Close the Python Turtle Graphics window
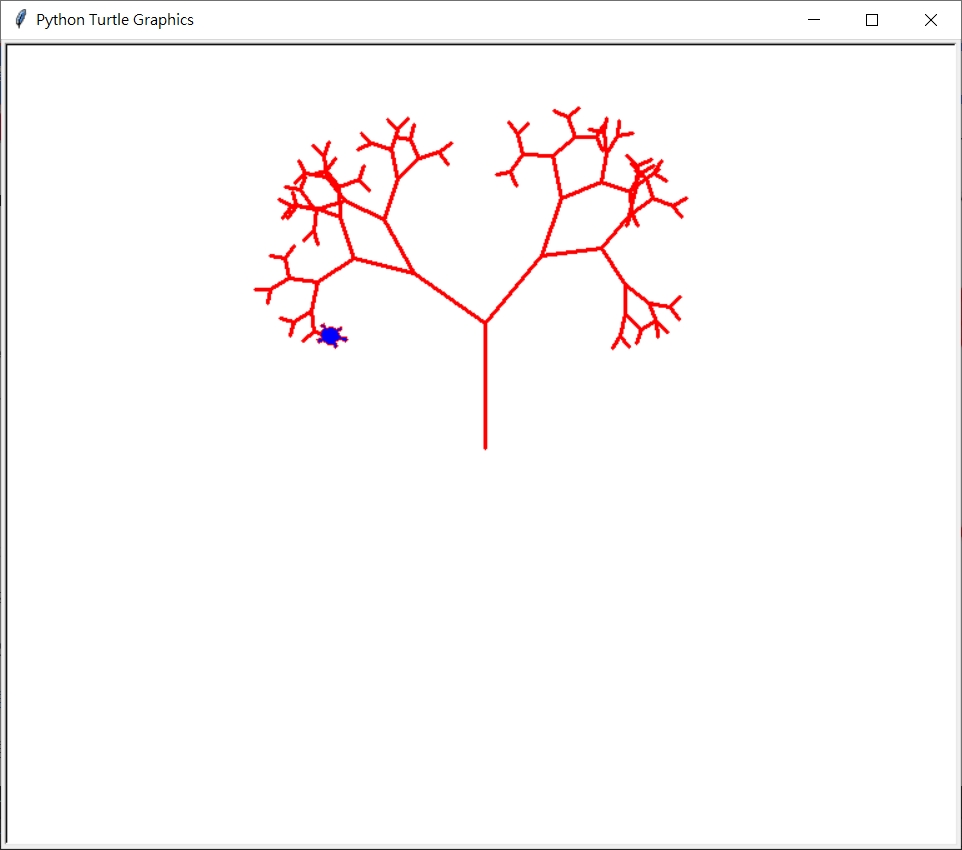Viewport: 962px width, 850px height. 930,19
